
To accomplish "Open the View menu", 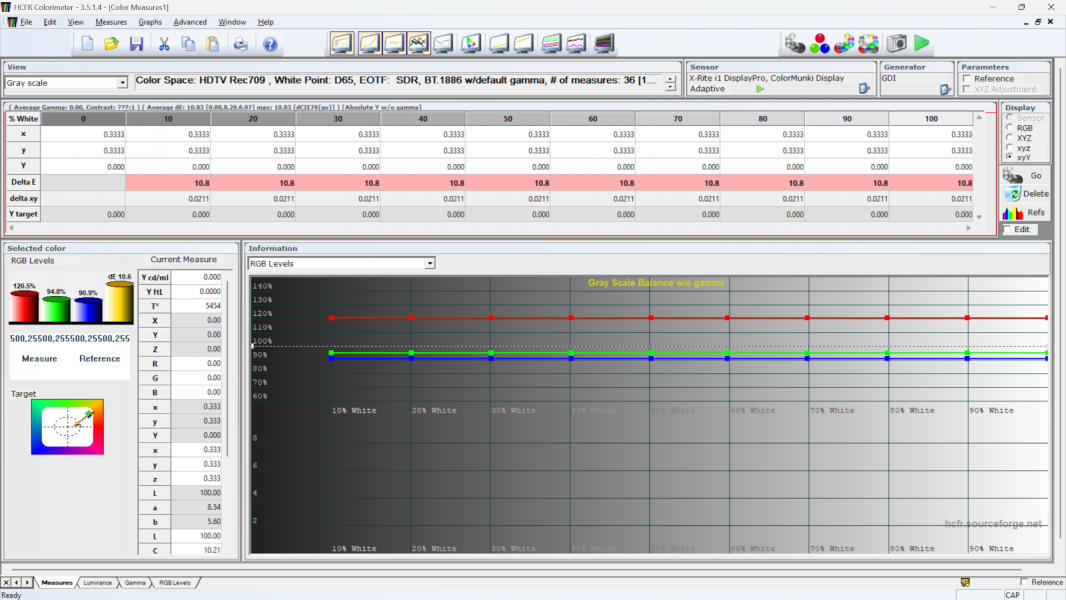I will pos(75,22).
